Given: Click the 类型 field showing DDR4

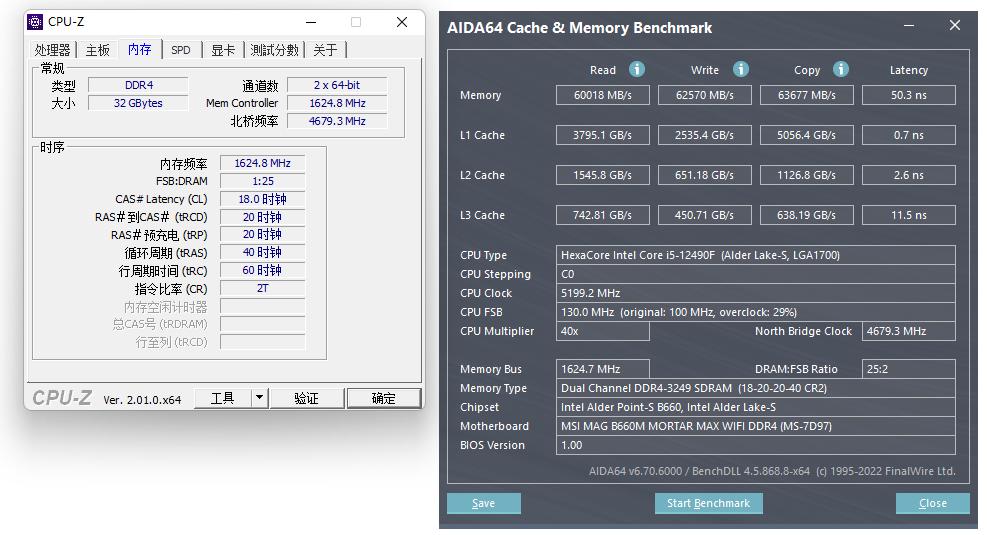Looking at the screenshot, I should (x=138, y=85).
